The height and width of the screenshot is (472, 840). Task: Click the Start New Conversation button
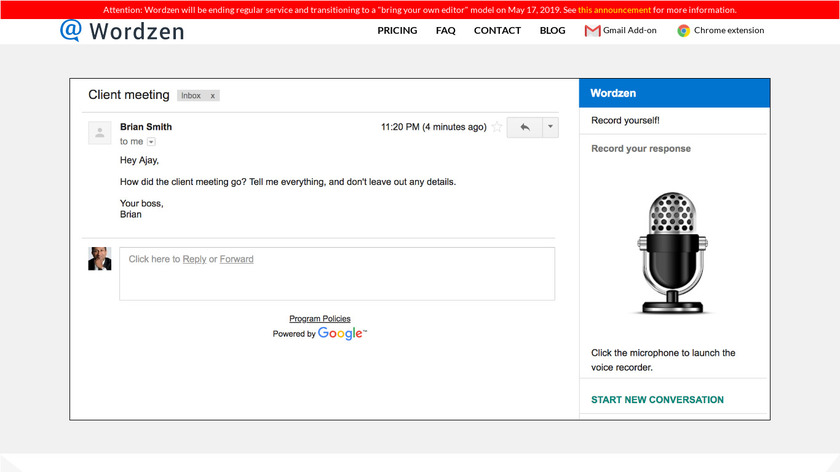(657, 400)
